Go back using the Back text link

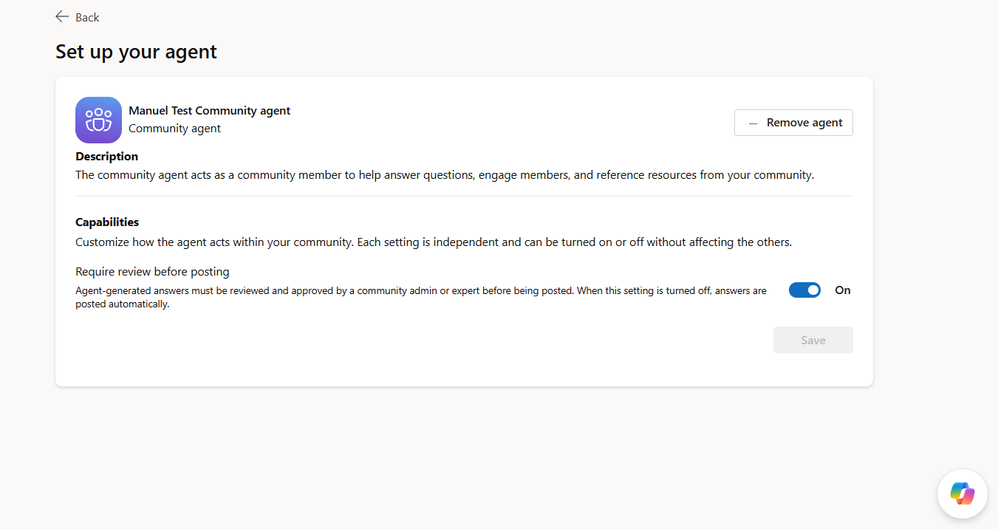click(x=88, y=17)
